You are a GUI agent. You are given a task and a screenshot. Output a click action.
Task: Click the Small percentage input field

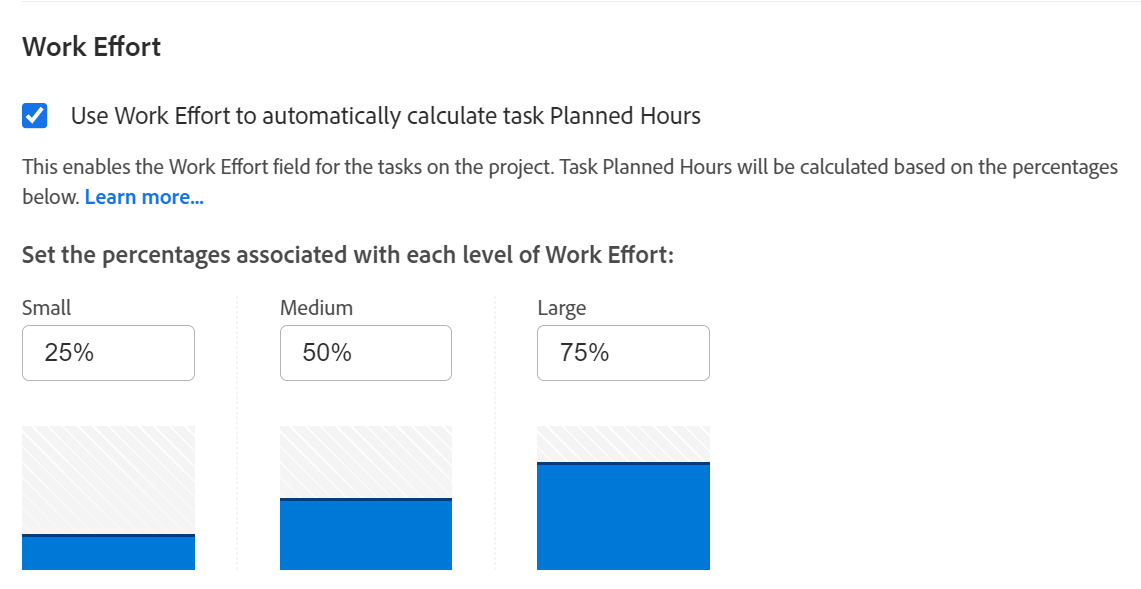click(108, 353)
